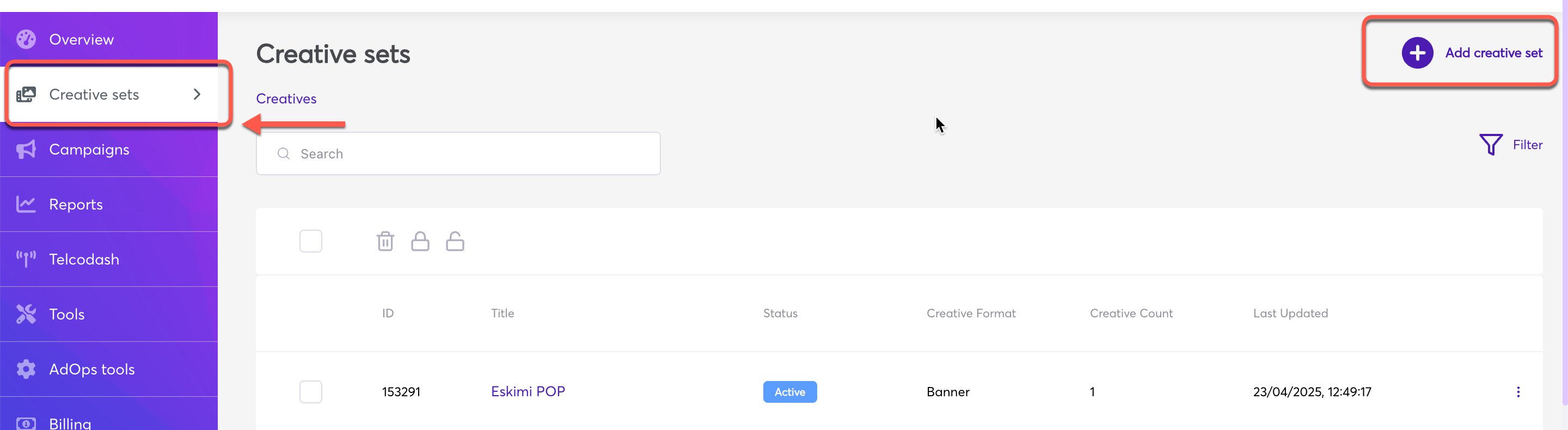Check the Eskimi POP row checkbox
The height and width of the screenshot is (430, 1568).
point(310,392)
